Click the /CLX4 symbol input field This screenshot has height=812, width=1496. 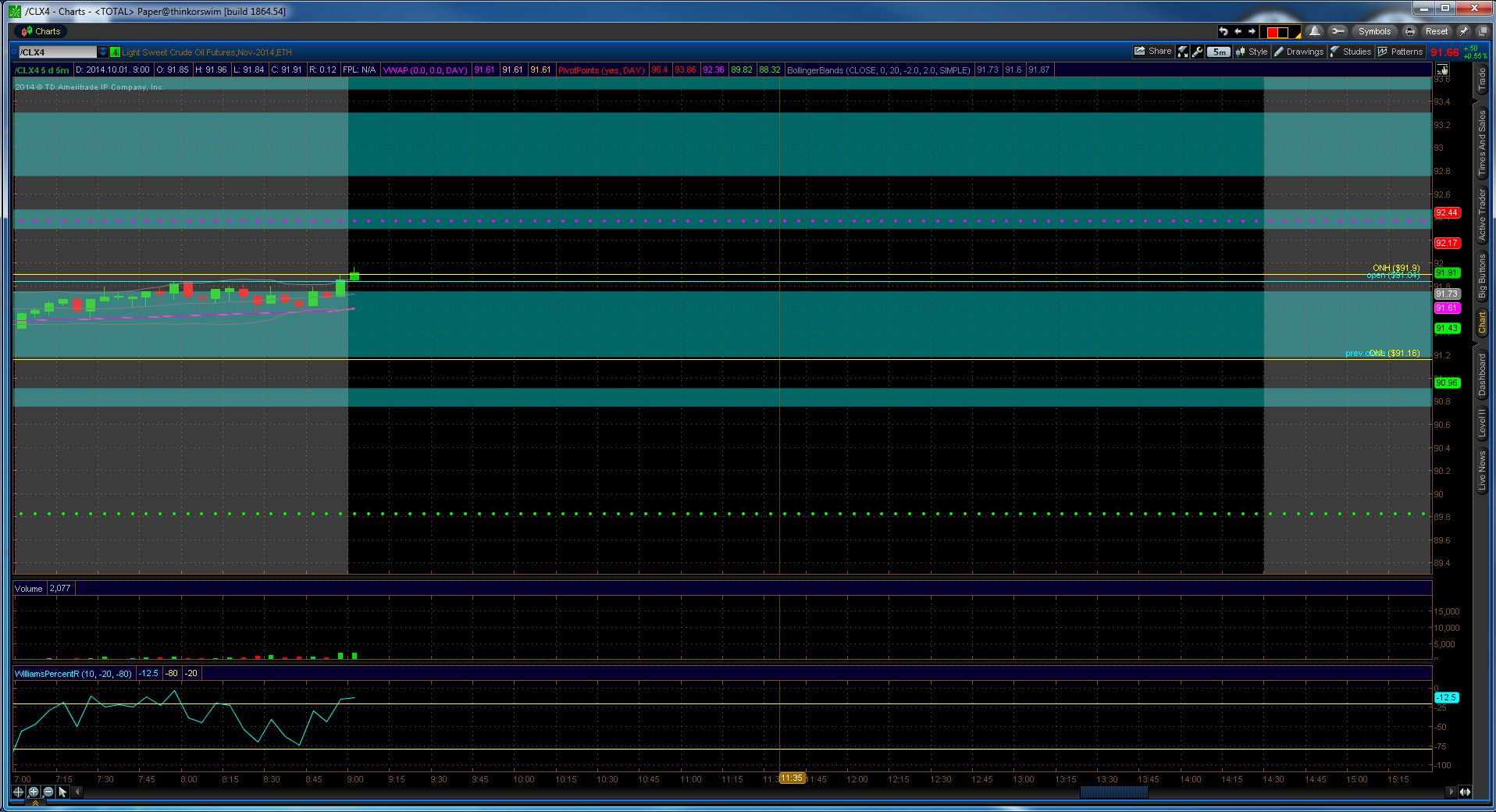[x=58, y=52]
